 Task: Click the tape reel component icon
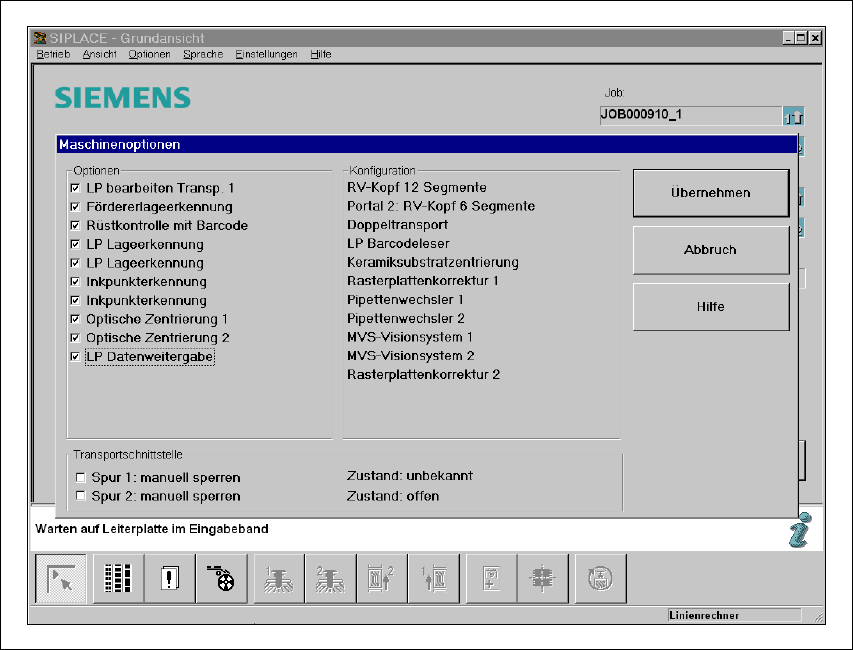(x=221, y=578)
